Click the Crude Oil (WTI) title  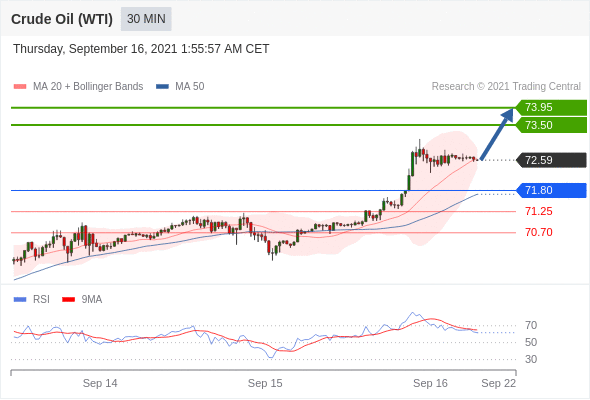(62, 19)
